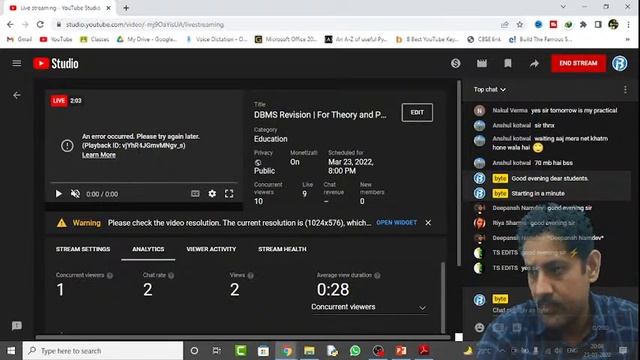
Task: Click the Windows taskbar search box
Action: pos(103,351)
